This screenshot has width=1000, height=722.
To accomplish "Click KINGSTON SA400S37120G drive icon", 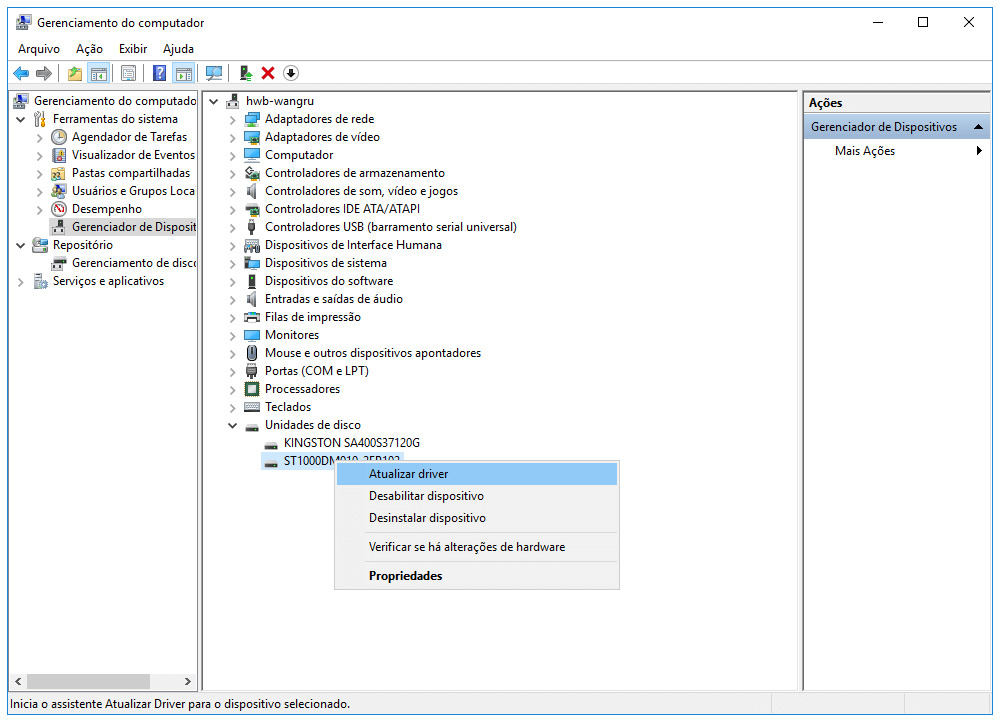I will tap(271, 444).
